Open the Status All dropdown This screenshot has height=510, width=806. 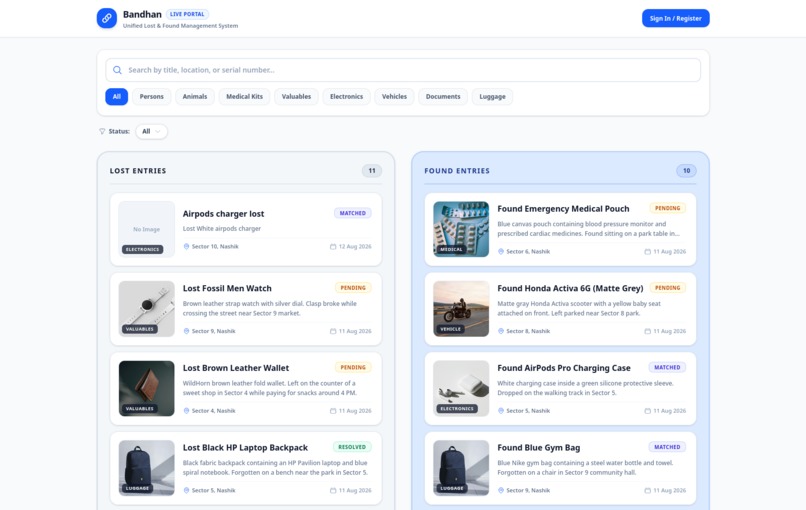[151, 131]
